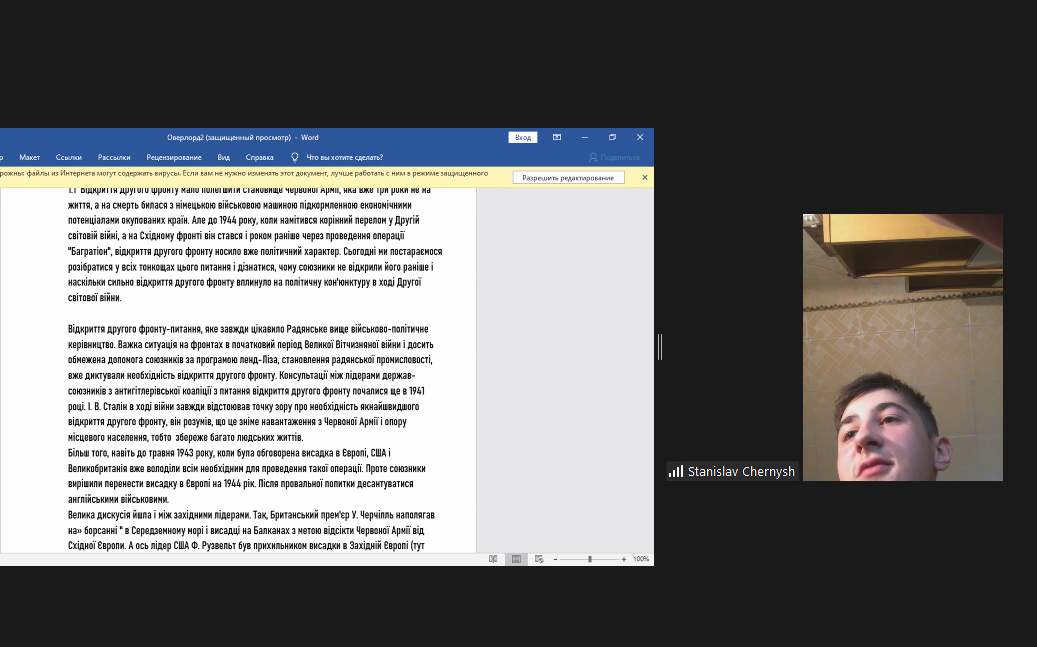Open the Ссылки ribbon tab
This screenshot has width=1037, height=647.
coord(69,157)
